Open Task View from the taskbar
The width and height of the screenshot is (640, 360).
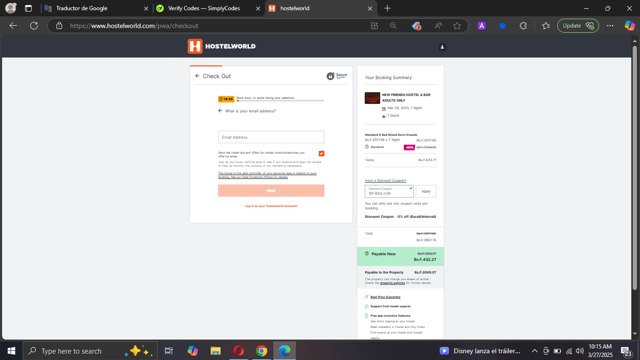pos(169,351)
